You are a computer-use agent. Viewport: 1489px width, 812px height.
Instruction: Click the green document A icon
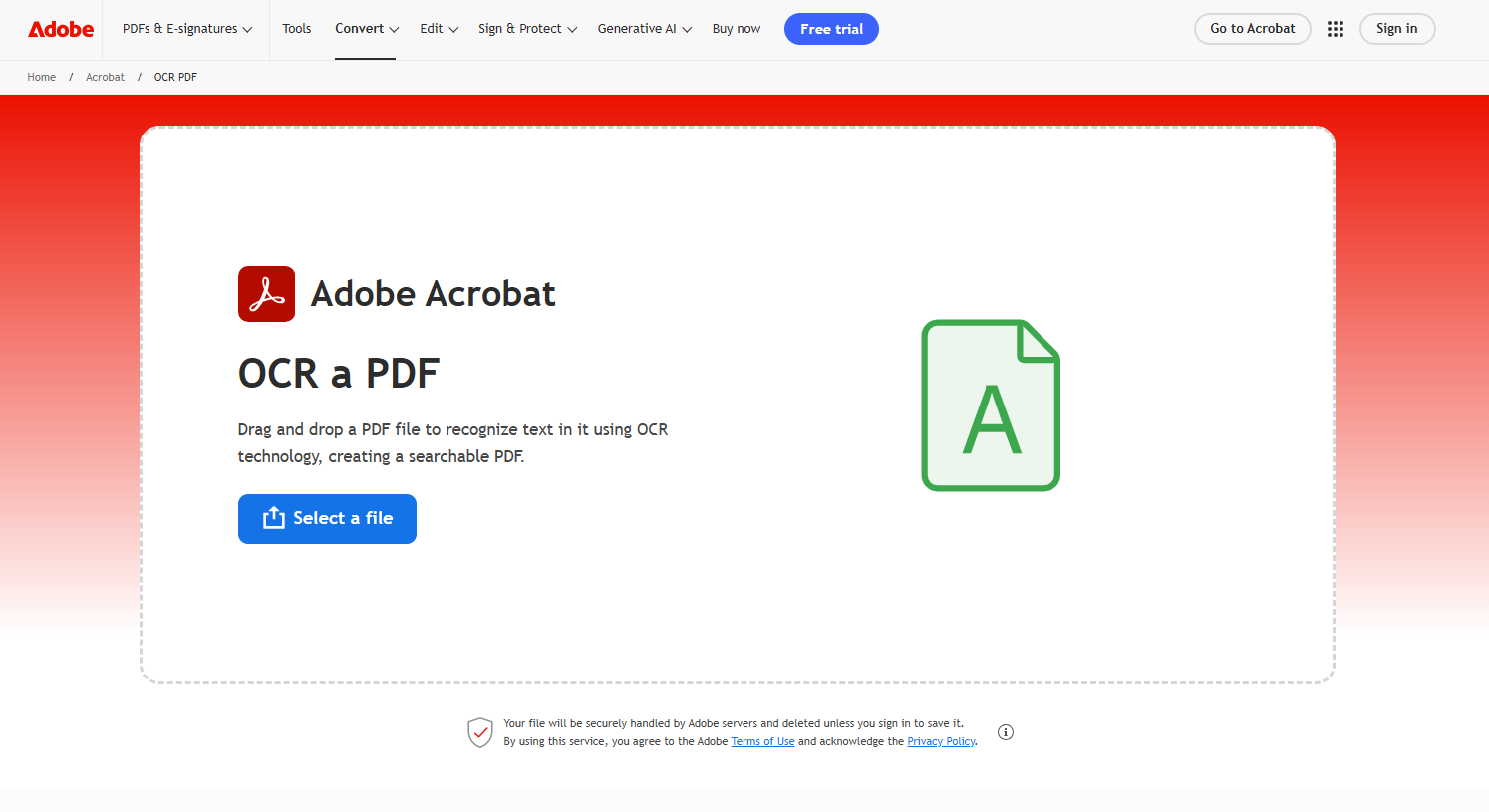point(990,406)
